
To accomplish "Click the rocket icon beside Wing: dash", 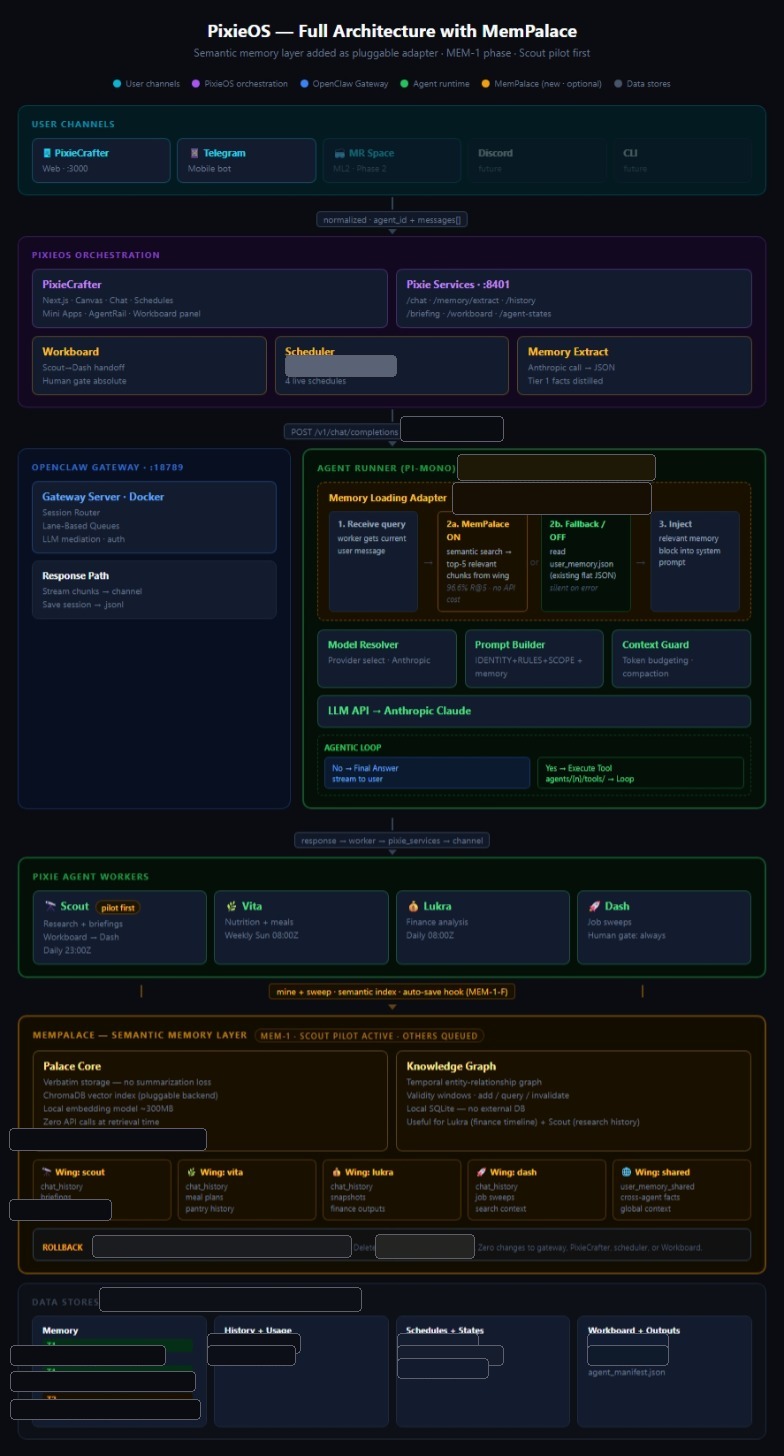I will pyautogui.click(x=481, y=1172).
